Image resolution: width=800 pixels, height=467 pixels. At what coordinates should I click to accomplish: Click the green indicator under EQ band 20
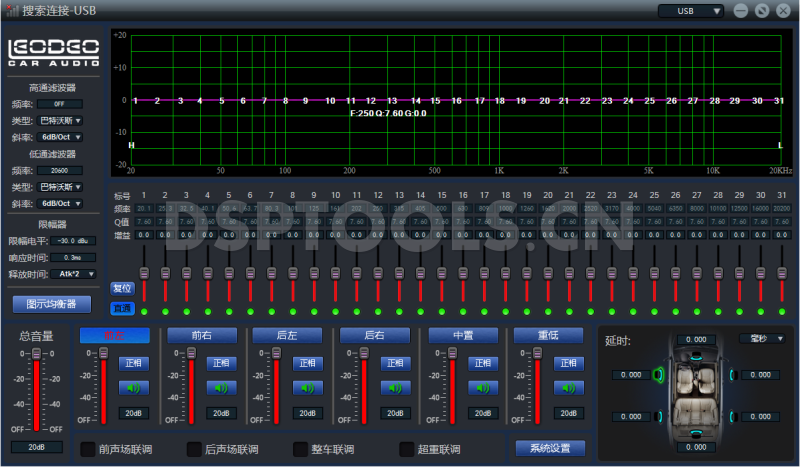click(x=548, y=311)
